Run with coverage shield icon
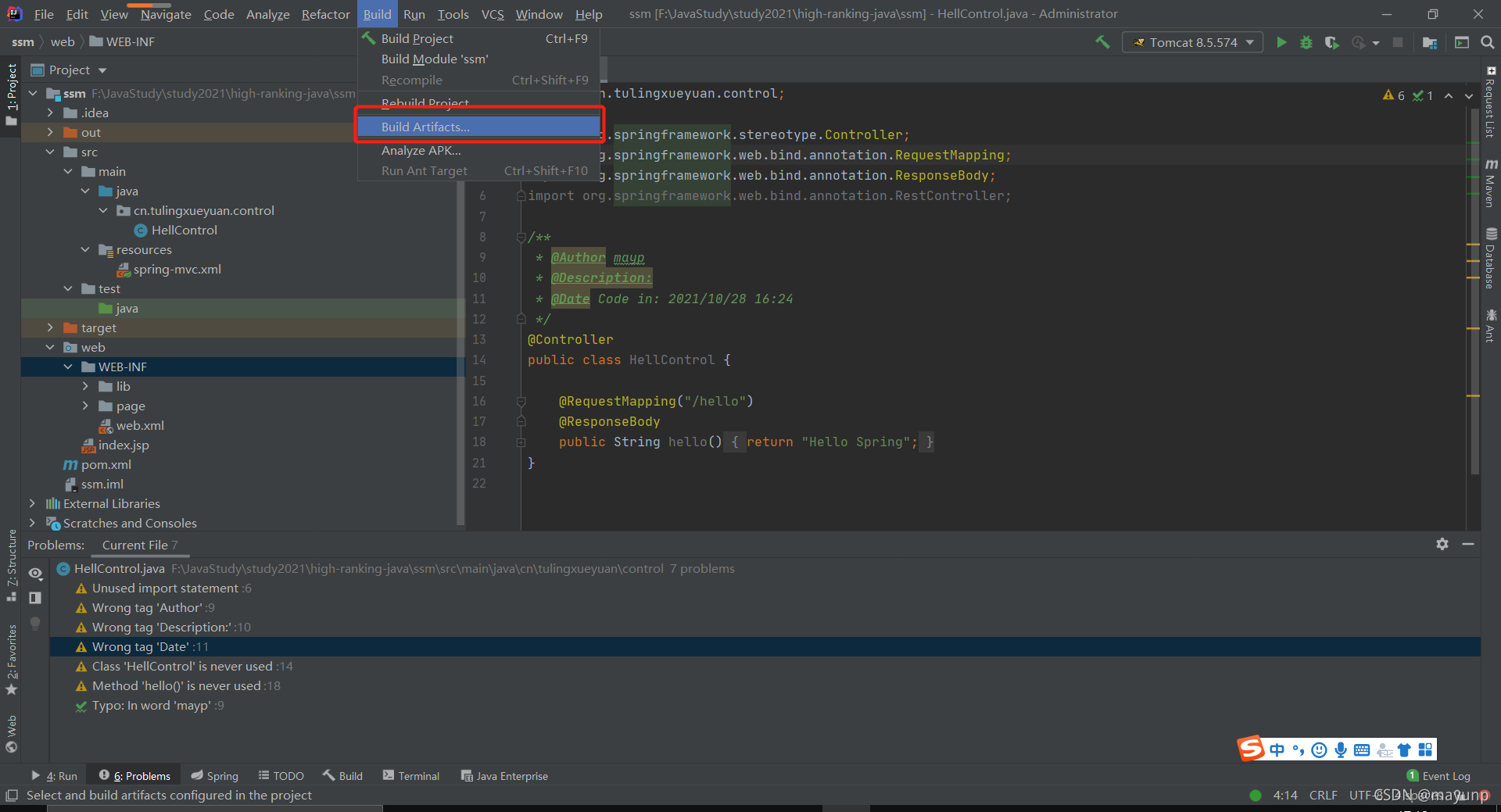The height and width of the screenshot is (812, 1501). [1331, 42]
